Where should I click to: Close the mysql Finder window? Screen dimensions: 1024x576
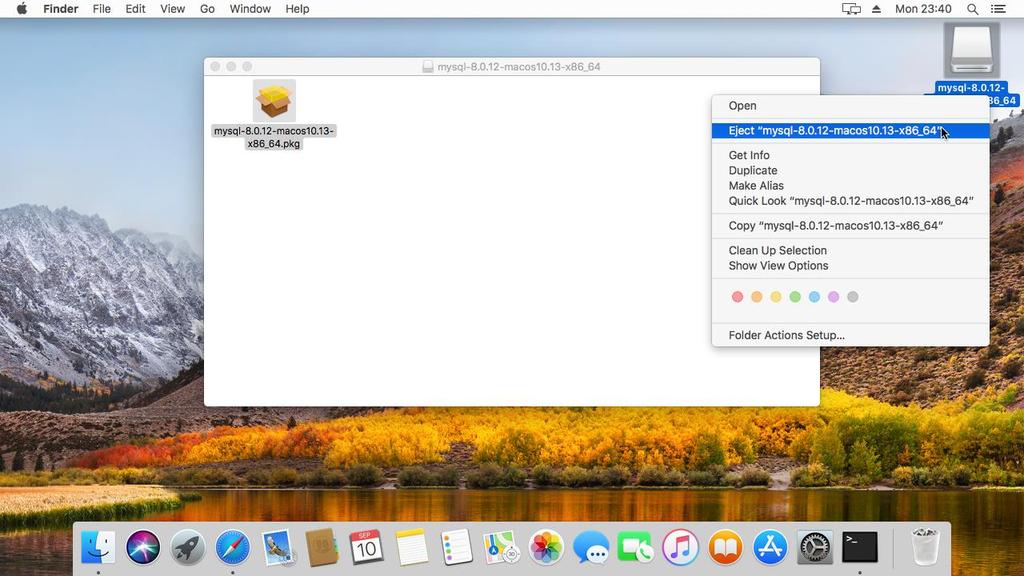216,67
